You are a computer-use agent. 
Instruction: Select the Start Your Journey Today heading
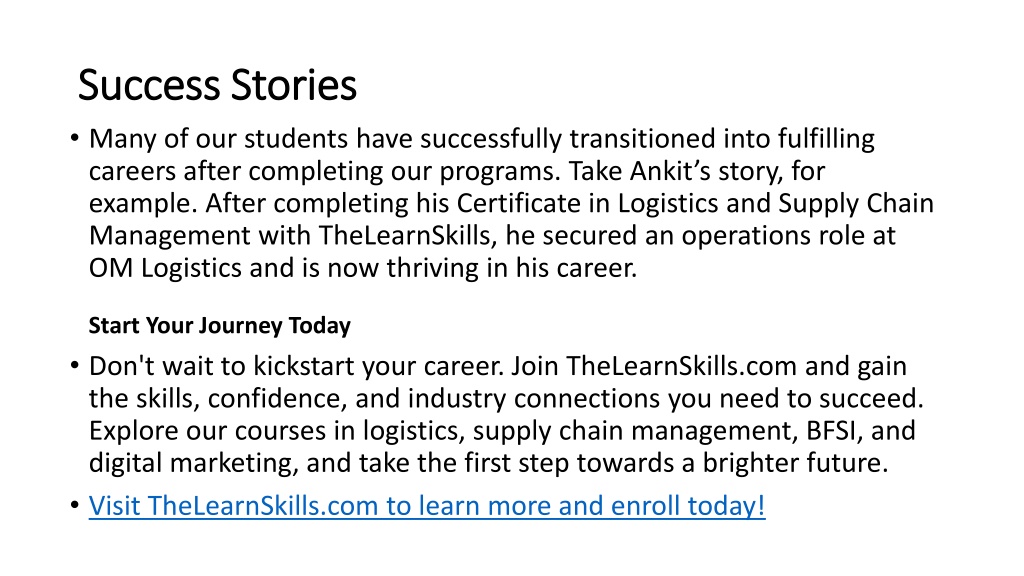tap(219, 325)
